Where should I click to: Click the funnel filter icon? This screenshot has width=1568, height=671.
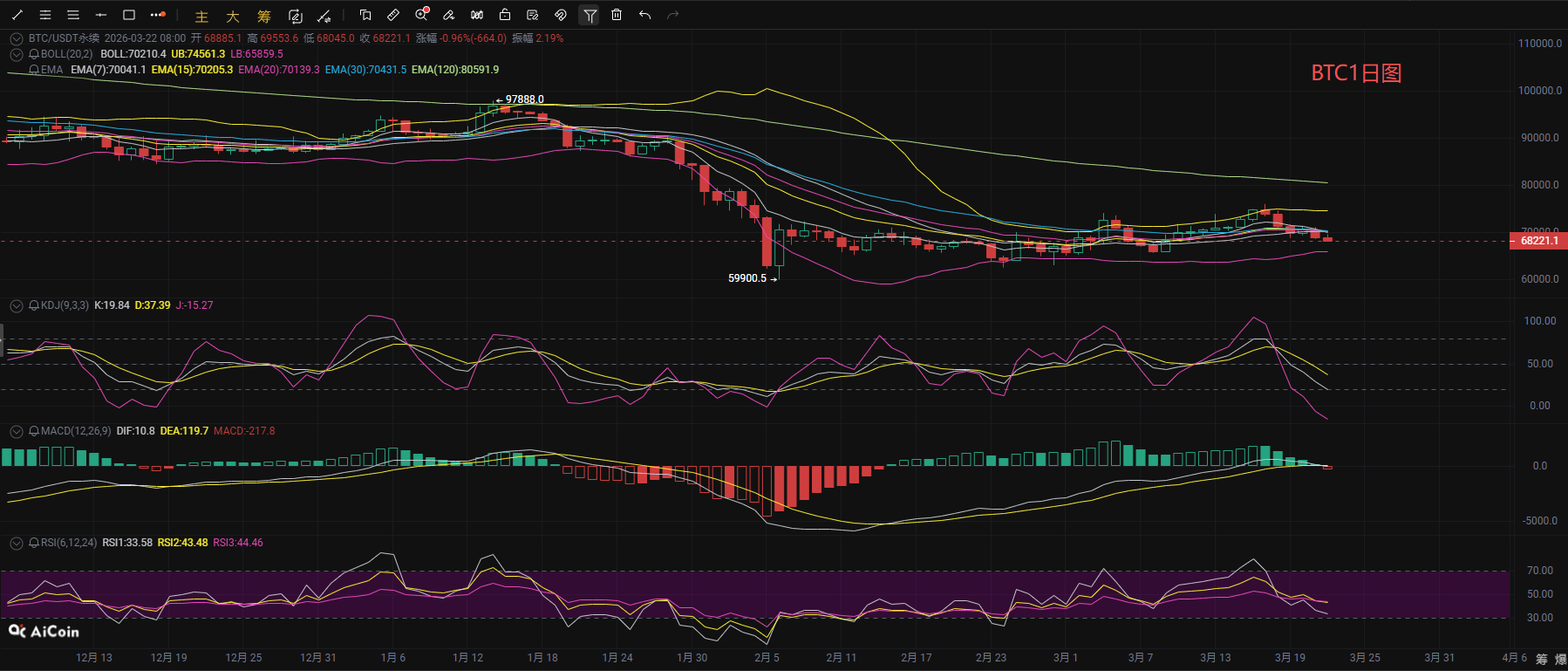pos(590,15)
